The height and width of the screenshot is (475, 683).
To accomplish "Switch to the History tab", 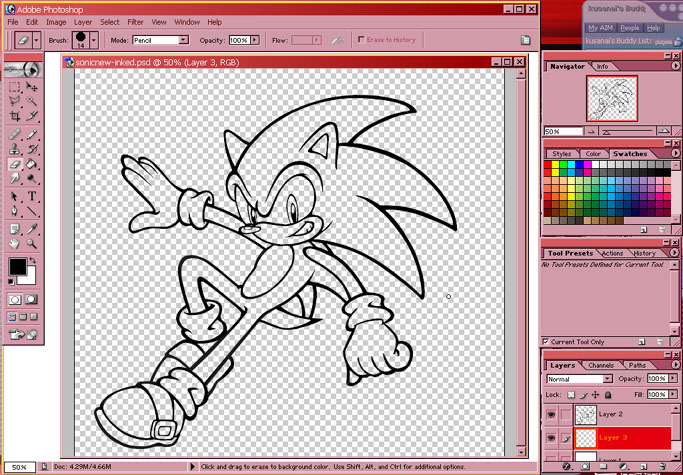I will (644, 253).
